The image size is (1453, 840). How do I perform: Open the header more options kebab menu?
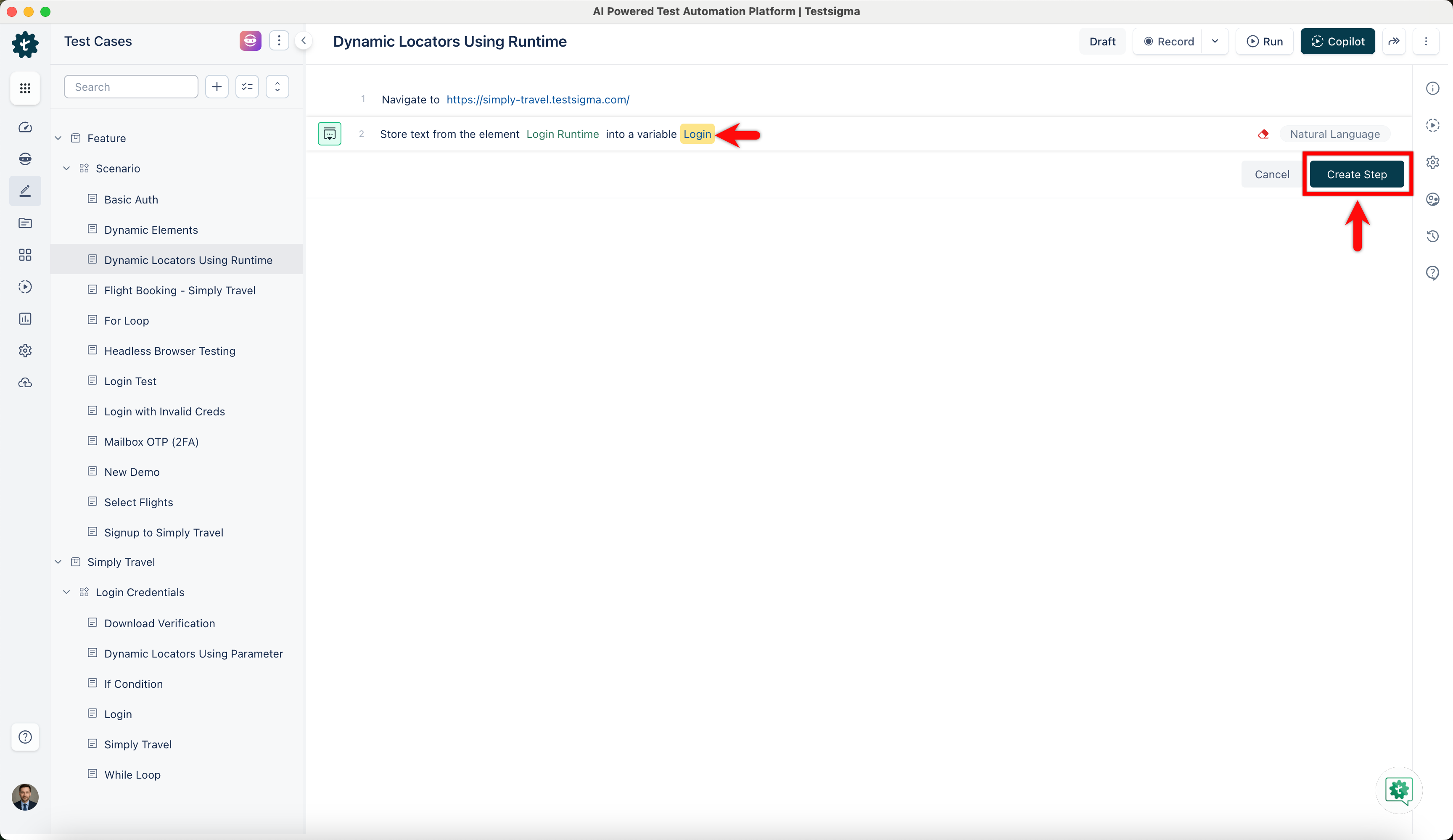pyautogui.click(x=1426, y=41)
